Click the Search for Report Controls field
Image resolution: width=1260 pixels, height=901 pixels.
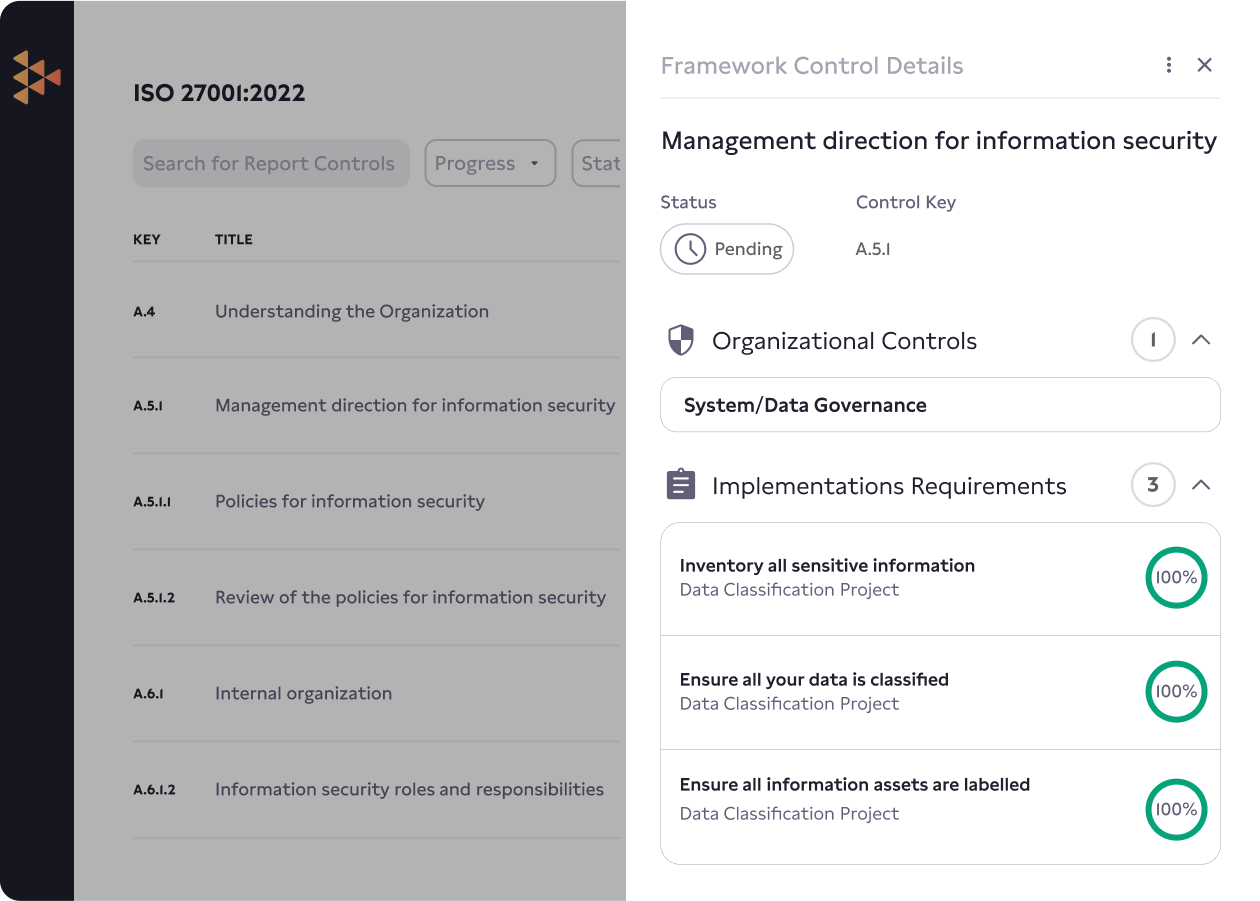click(271, 163)
